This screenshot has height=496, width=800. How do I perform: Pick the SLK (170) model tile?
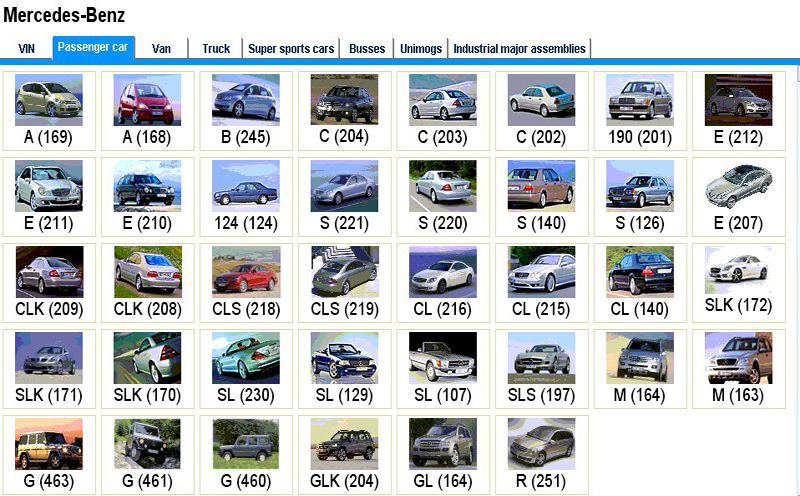tap(147, 369)
